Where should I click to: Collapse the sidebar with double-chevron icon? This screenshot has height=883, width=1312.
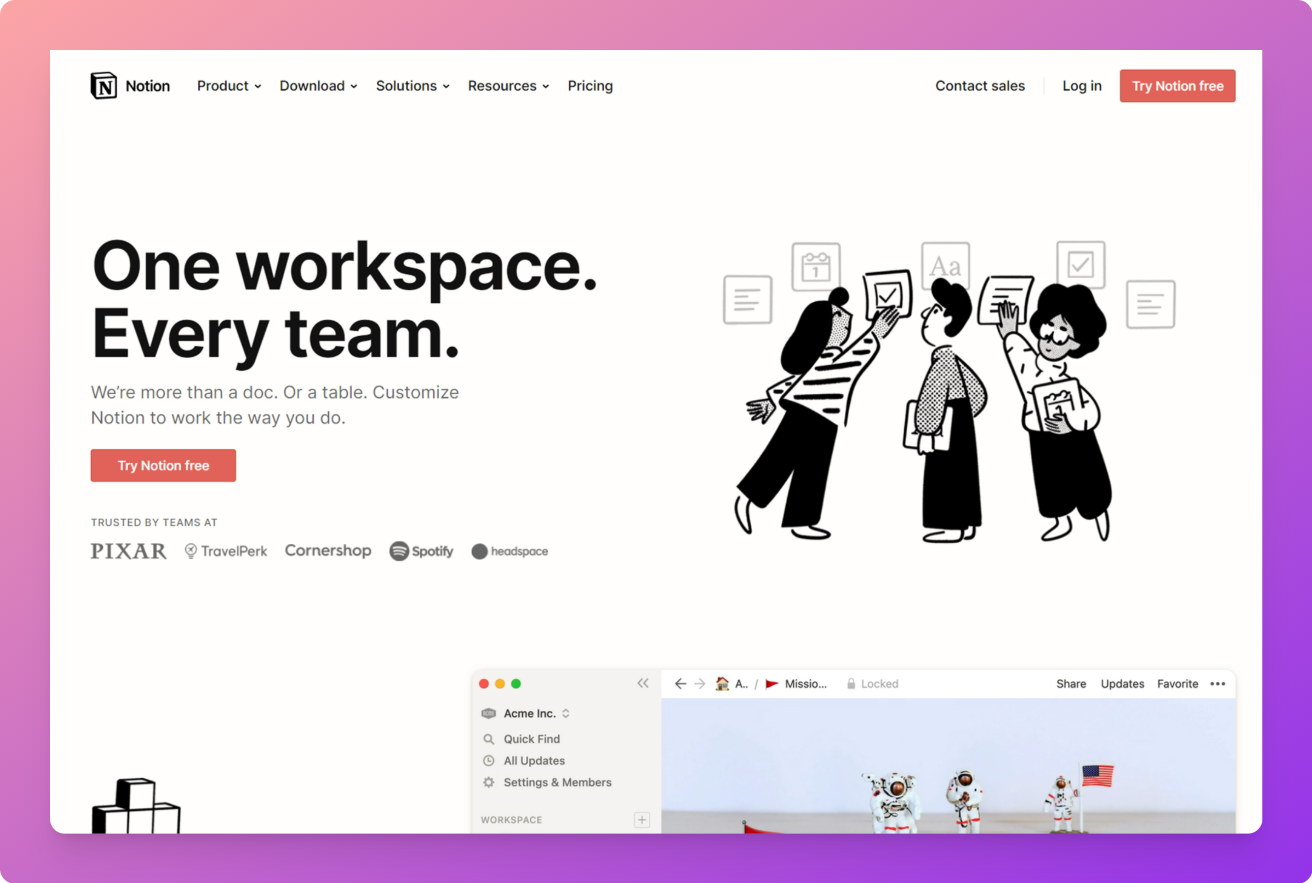[643, 683]
